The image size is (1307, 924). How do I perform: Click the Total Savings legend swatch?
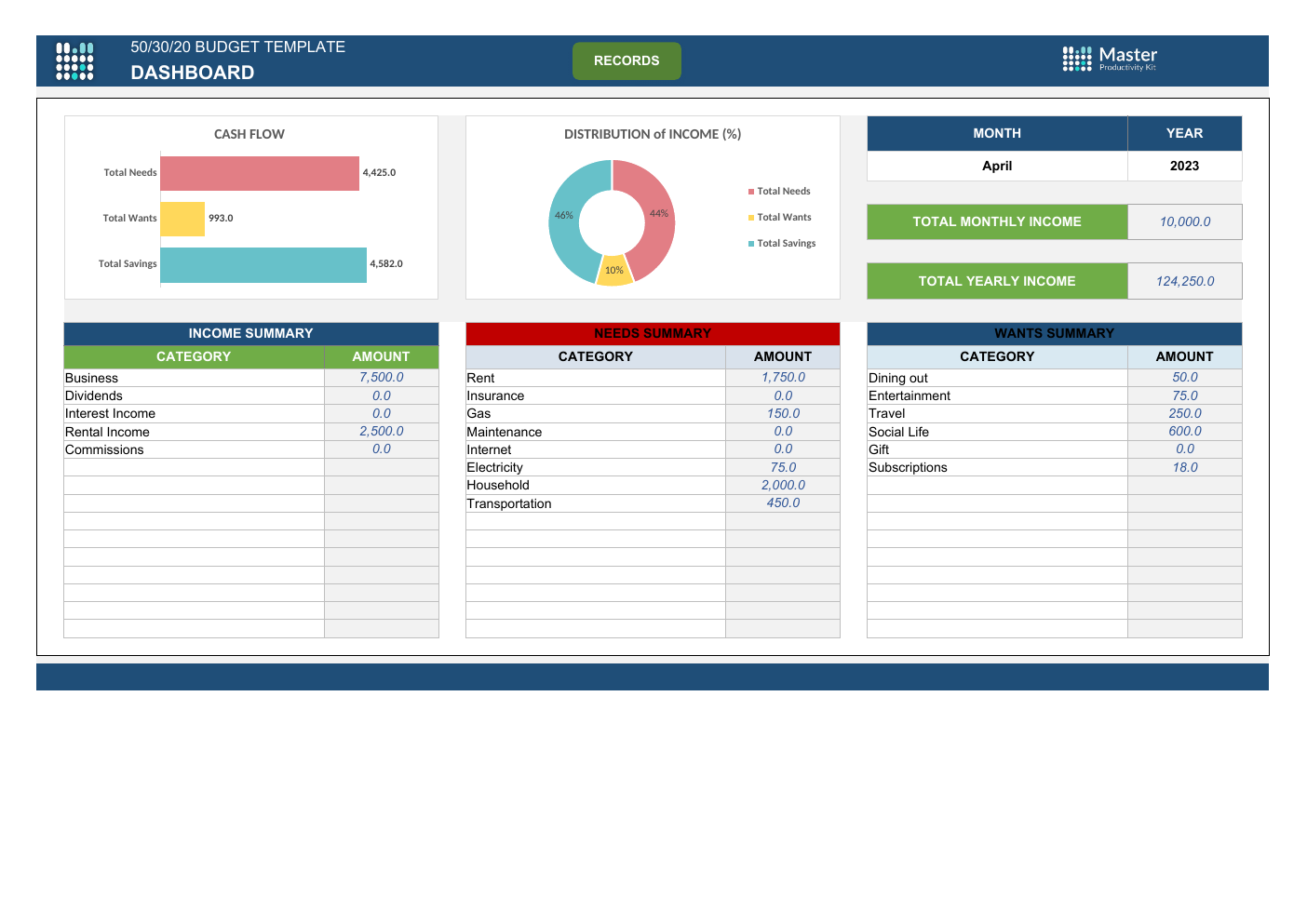(x=751, y=244)
